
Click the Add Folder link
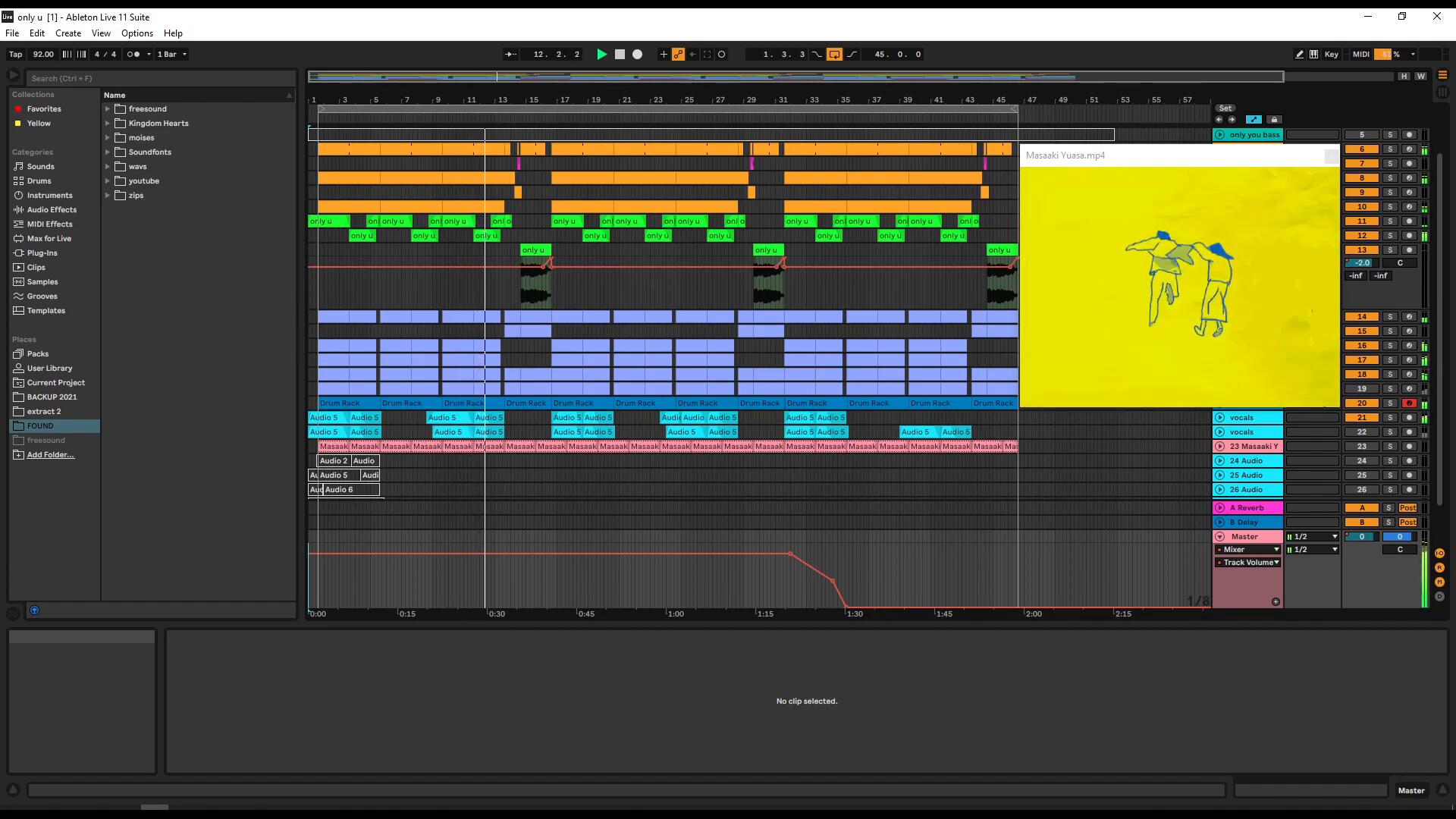coord(50,455)
